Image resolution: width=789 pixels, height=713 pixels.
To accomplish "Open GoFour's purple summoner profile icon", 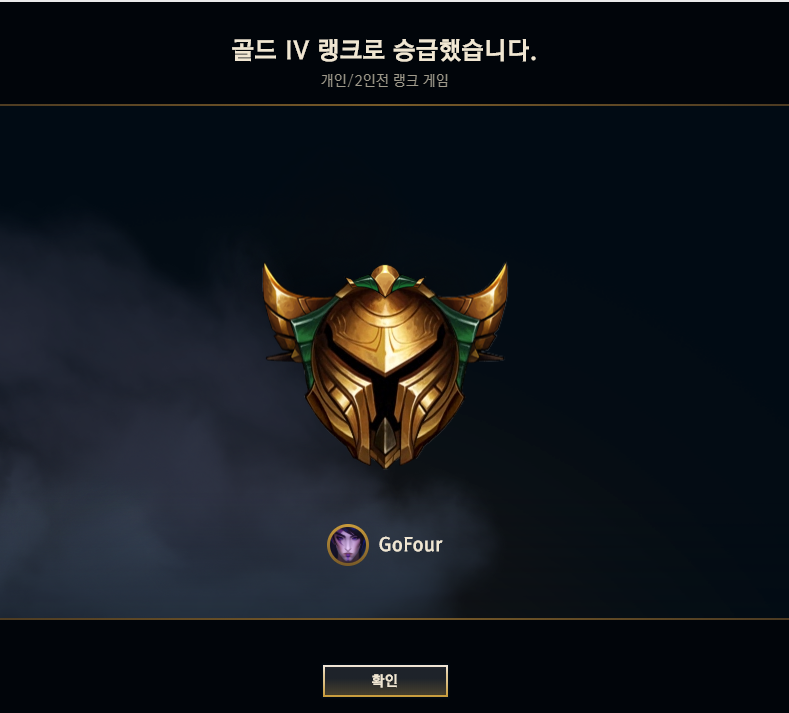I will pos(348,544).
